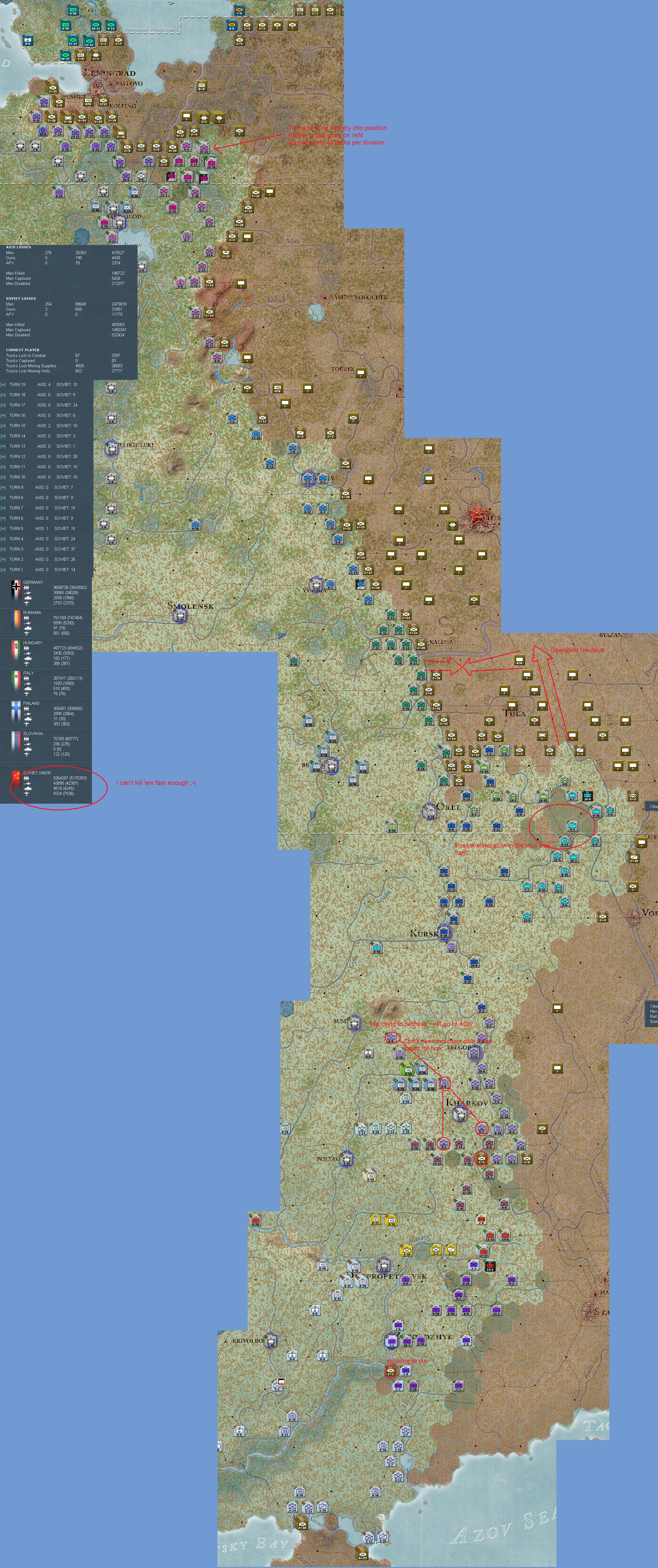The image size is (658, 1568).
Task: Select the orange-symbol counter 7-9
Action: click(239, 10)
